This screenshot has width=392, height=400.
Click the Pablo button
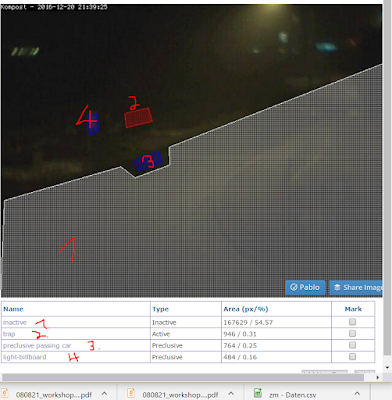tap(305, 287)
